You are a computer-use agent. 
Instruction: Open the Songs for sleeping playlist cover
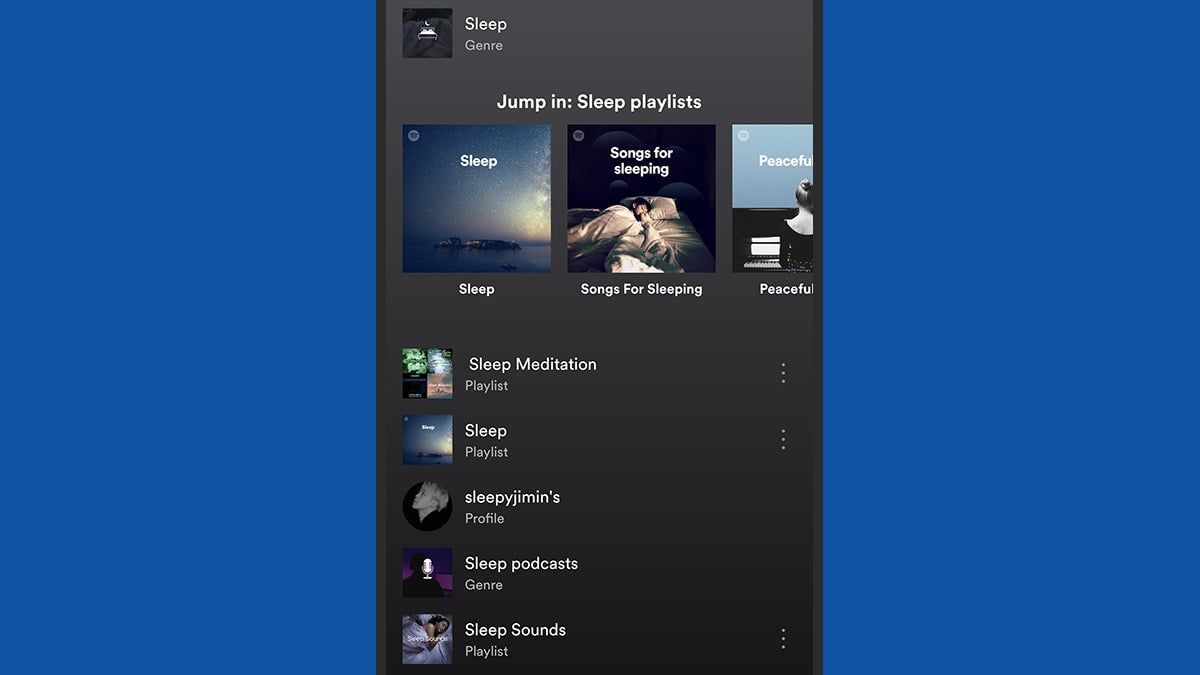tap(641, 198)
